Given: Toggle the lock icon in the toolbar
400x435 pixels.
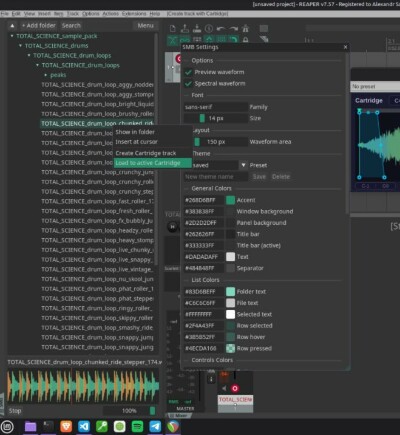Looking at the screenshot, I should tap(246, 40).
